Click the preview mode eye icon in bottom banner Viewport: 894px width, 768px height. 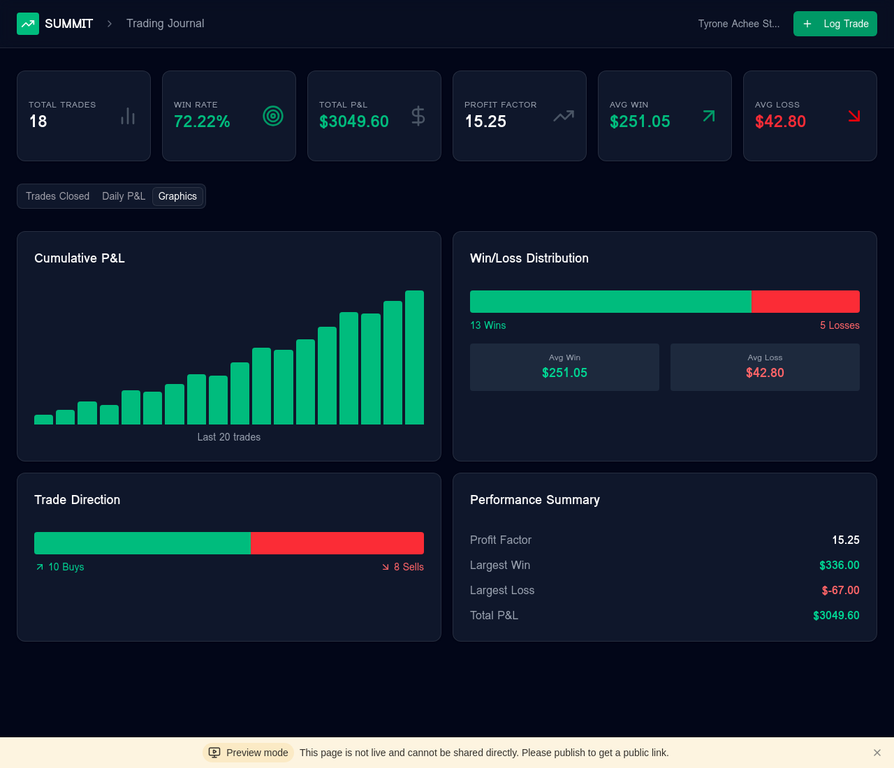point(214,752)
